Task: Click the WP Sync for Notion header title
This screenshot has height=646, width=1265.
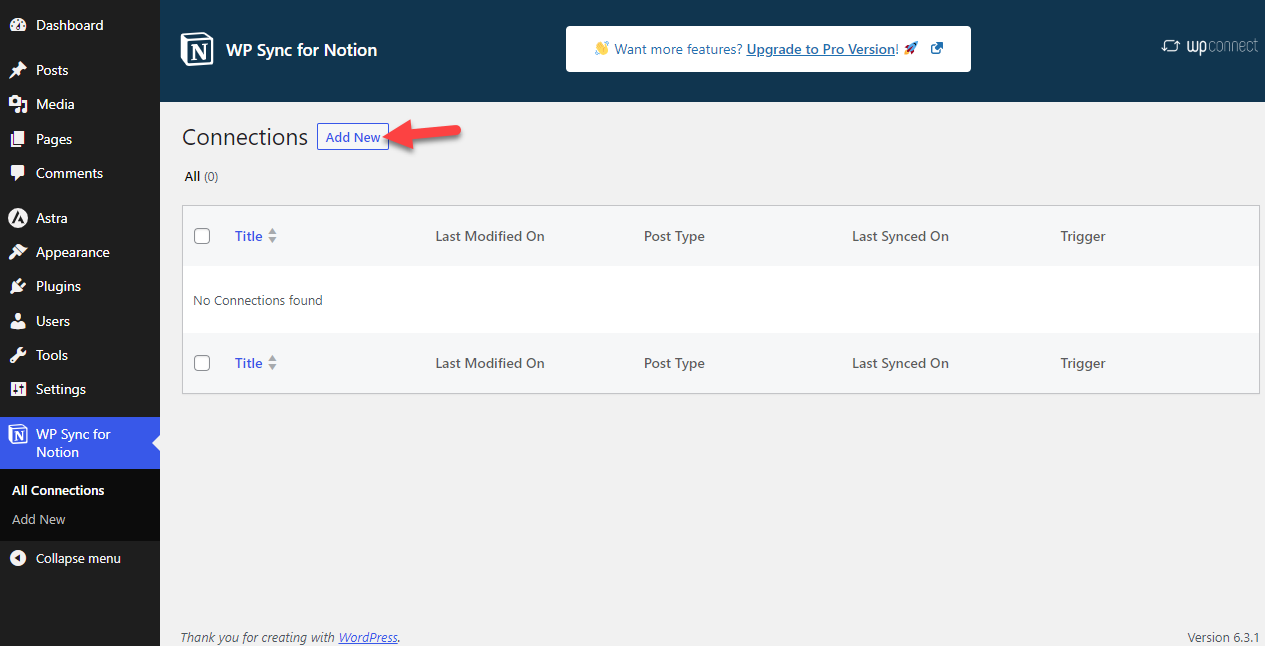Action: coord(301,49)
